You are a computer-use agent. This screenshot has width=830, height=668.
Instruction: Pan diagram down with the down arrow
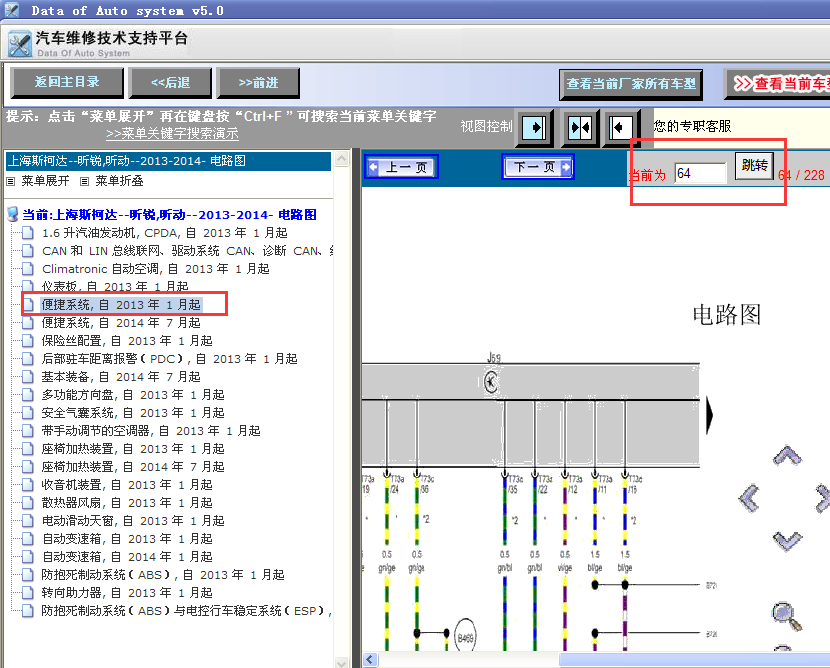pos(787,541)
